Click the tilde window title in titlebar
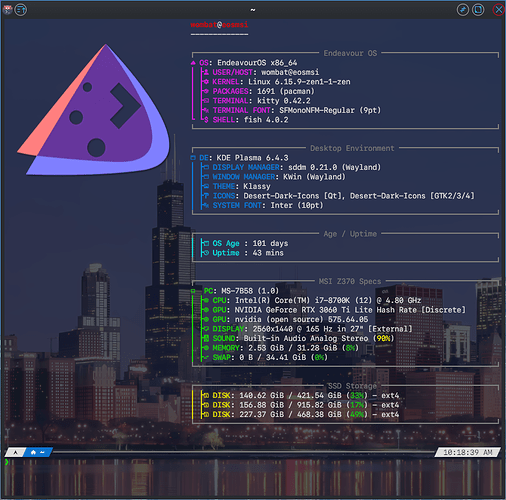 tap(253, 10)
